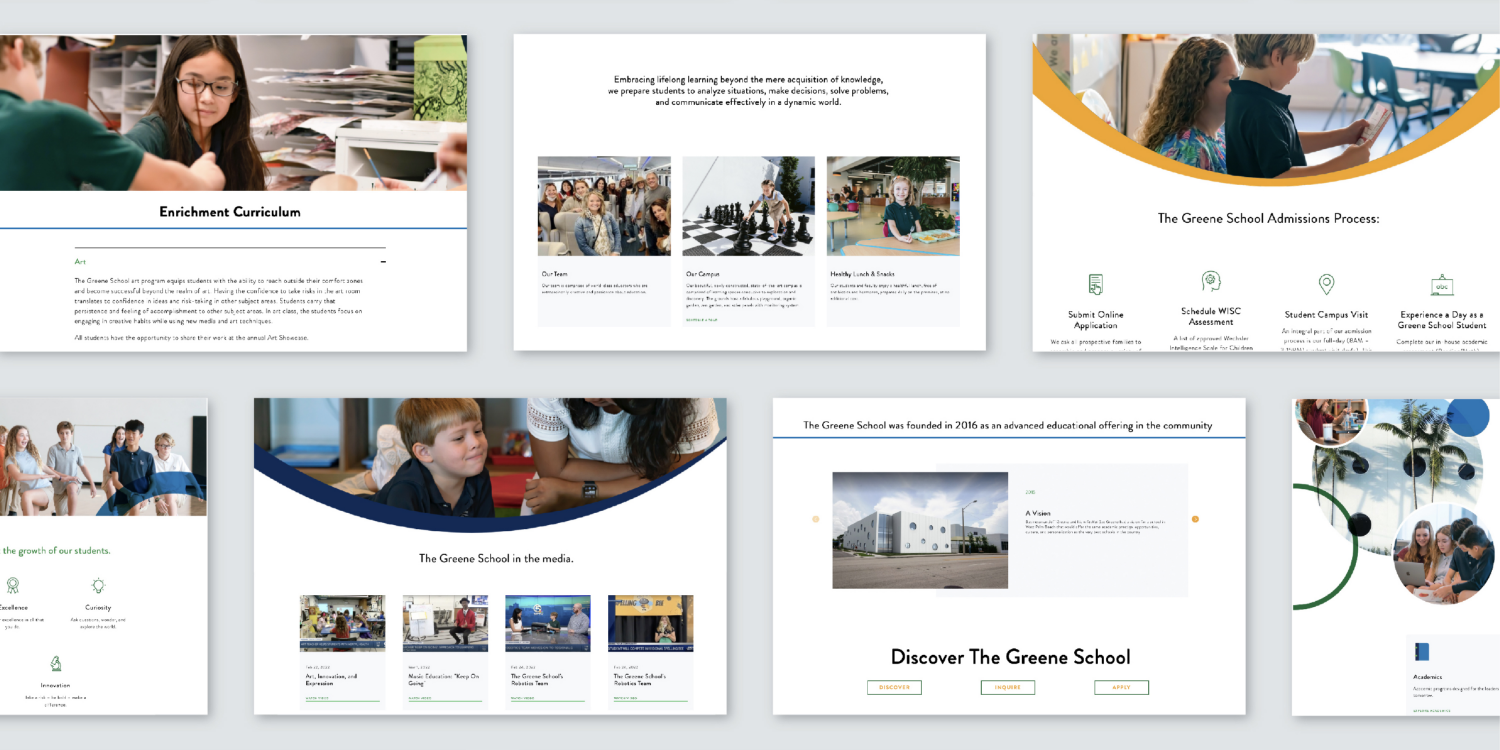Click Art, Innovation, and Expression article title
Screen dimensions: 1500x750
(332, 680)
